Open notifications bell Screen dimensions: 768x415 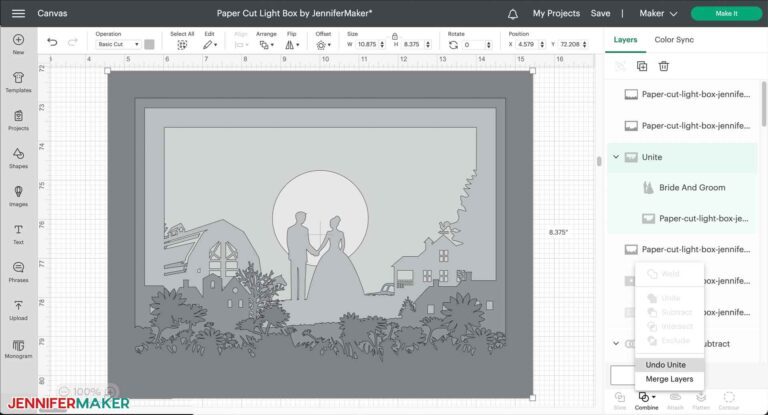click(513, 14)
